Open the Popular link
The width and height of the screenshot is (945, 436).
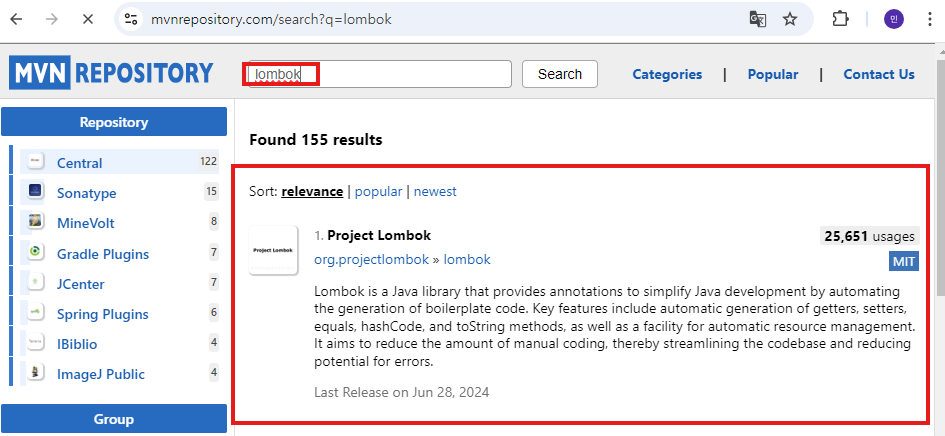point(773,74)
